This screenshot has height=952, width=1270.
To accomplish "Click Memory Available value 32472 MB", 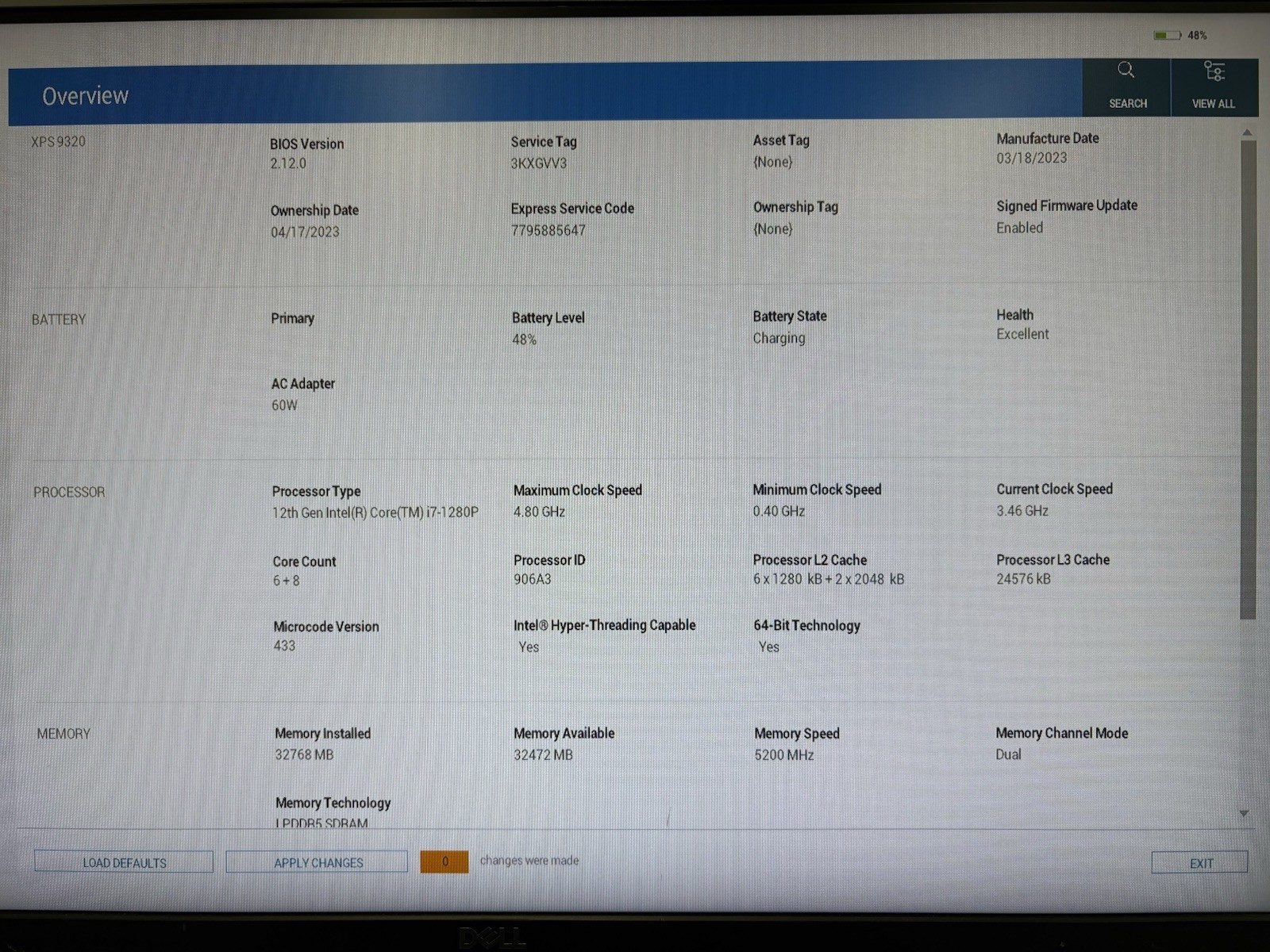I will [543, 755].
